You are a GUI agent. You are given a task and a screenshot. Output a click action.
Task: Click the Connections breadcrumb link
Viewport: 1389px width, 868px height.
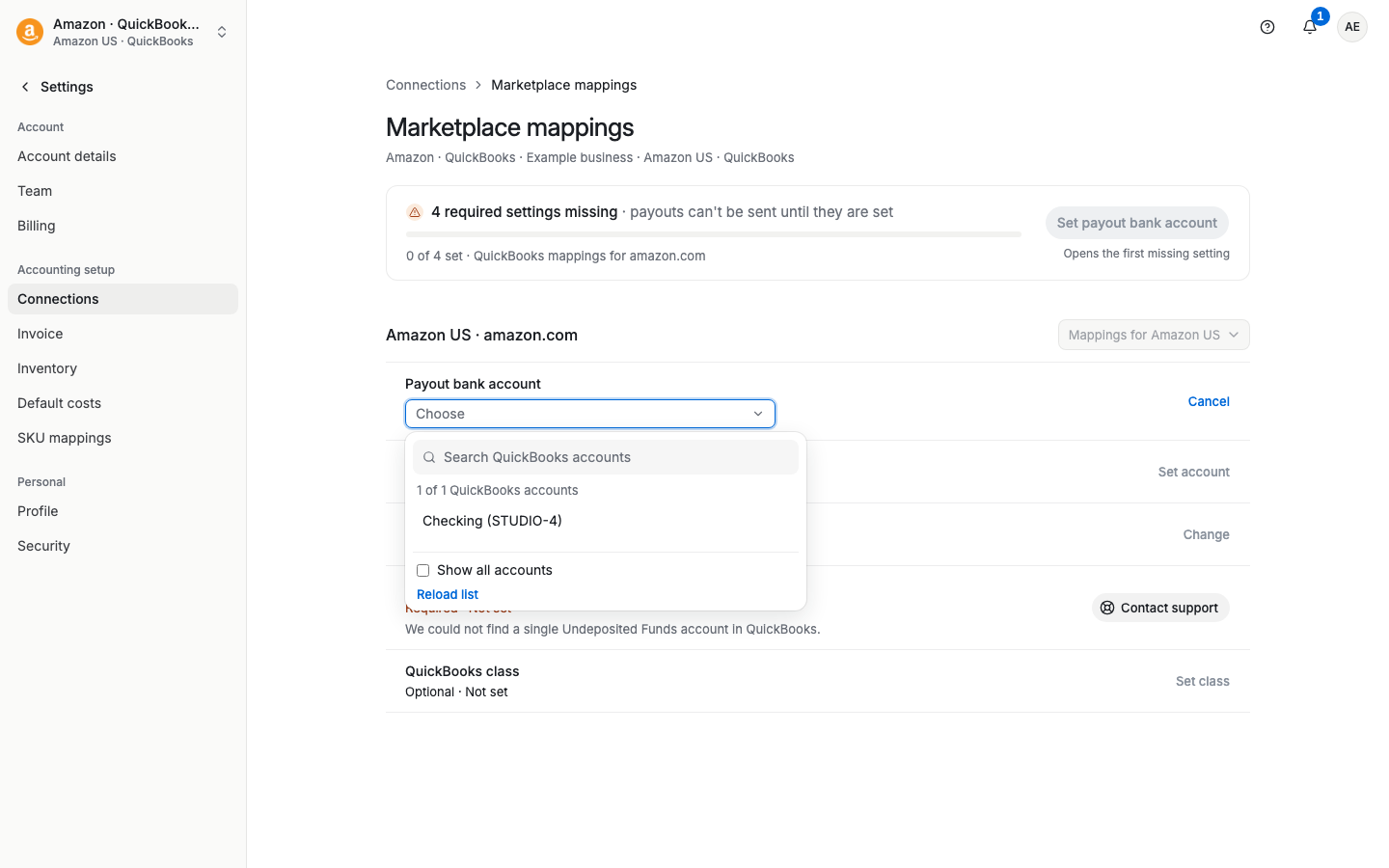click(x=426, y=85)
